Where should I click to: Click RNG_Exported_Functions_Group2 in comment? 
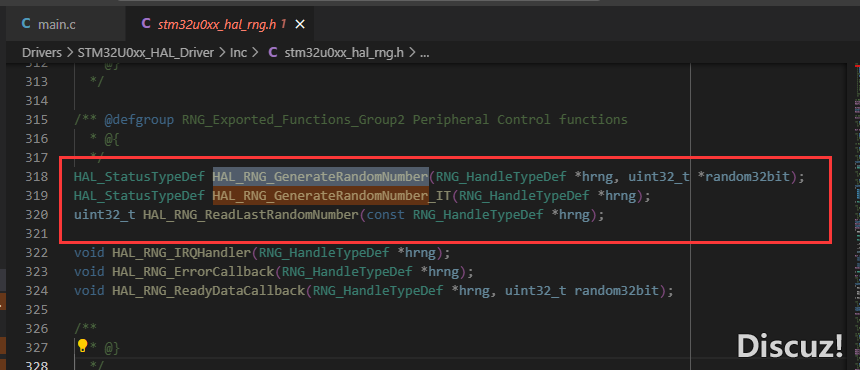coord(293,119)
